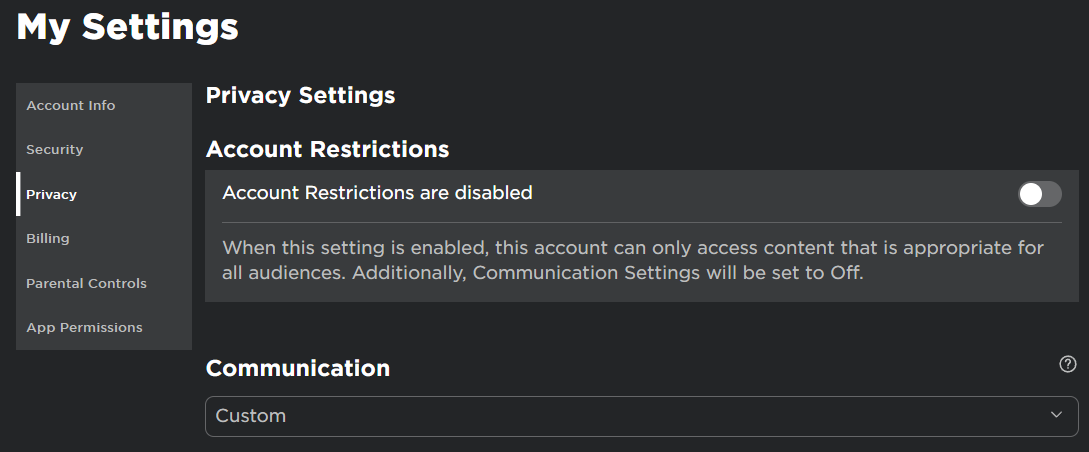1089x452 pixels.
Task: Toggle the Account Restrictions switch
Action: 1039,194
